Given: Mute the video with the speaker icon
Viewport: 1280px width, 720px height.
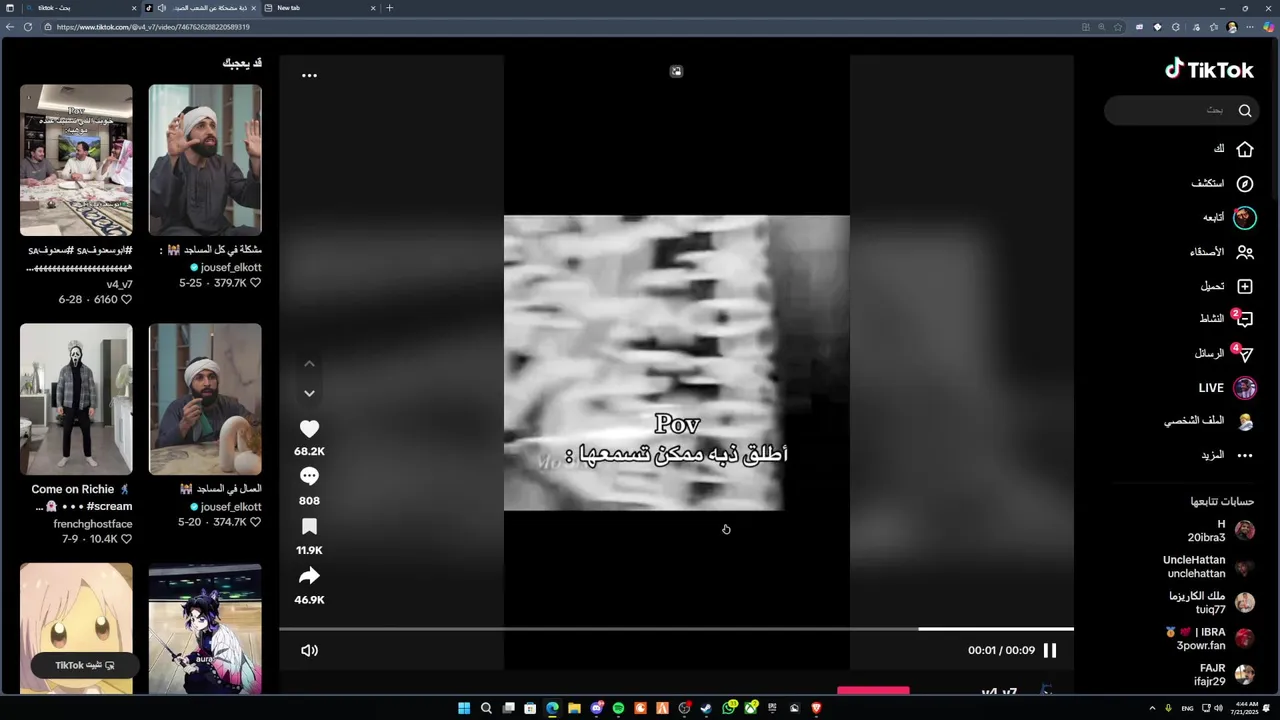Looking at the screenshot, I should tap(309, 650).
